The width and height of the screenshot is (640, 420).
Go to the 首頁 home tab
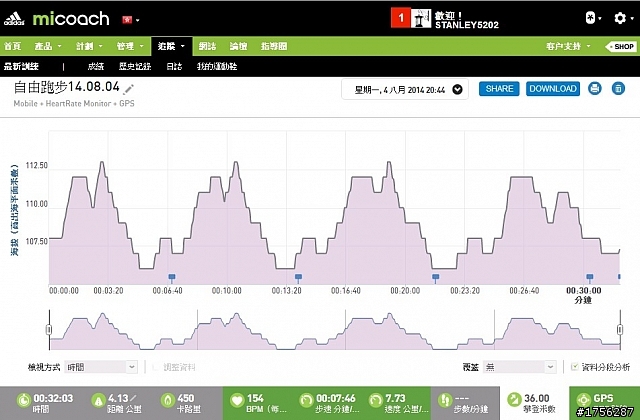(13, 46)
